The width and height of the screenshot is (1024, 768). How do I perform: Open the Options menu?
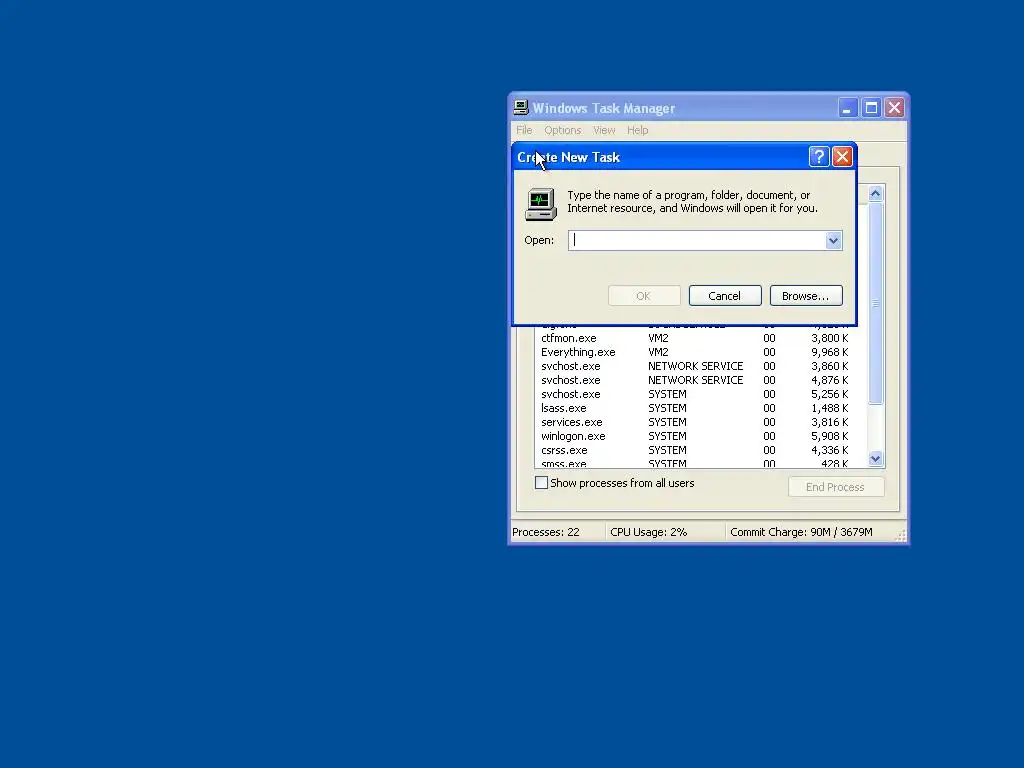562,130
